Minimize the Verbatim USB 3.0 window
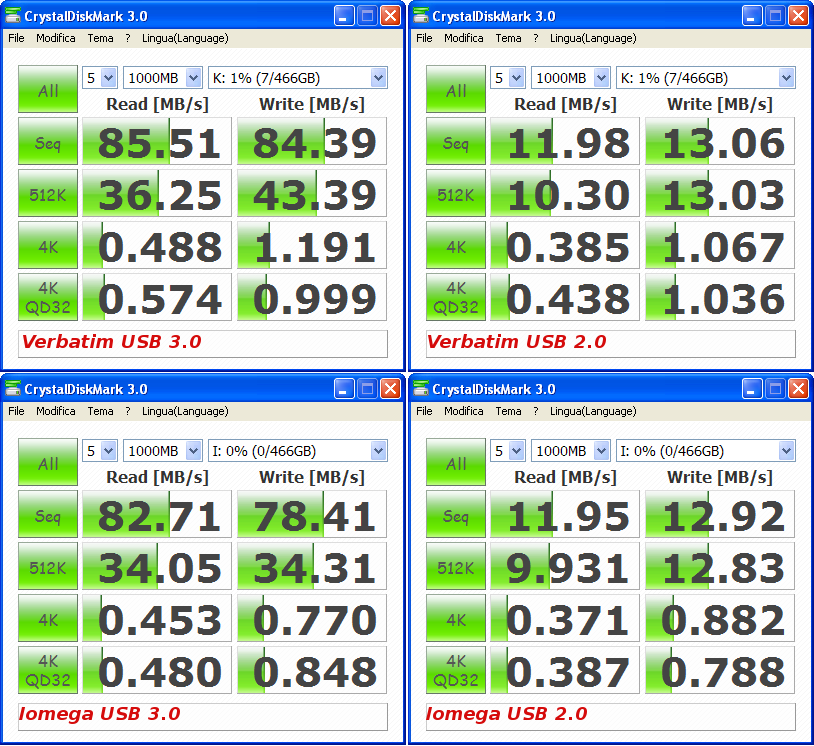The width and height of the screenshot is (814, 746). (x=343, y=16)
